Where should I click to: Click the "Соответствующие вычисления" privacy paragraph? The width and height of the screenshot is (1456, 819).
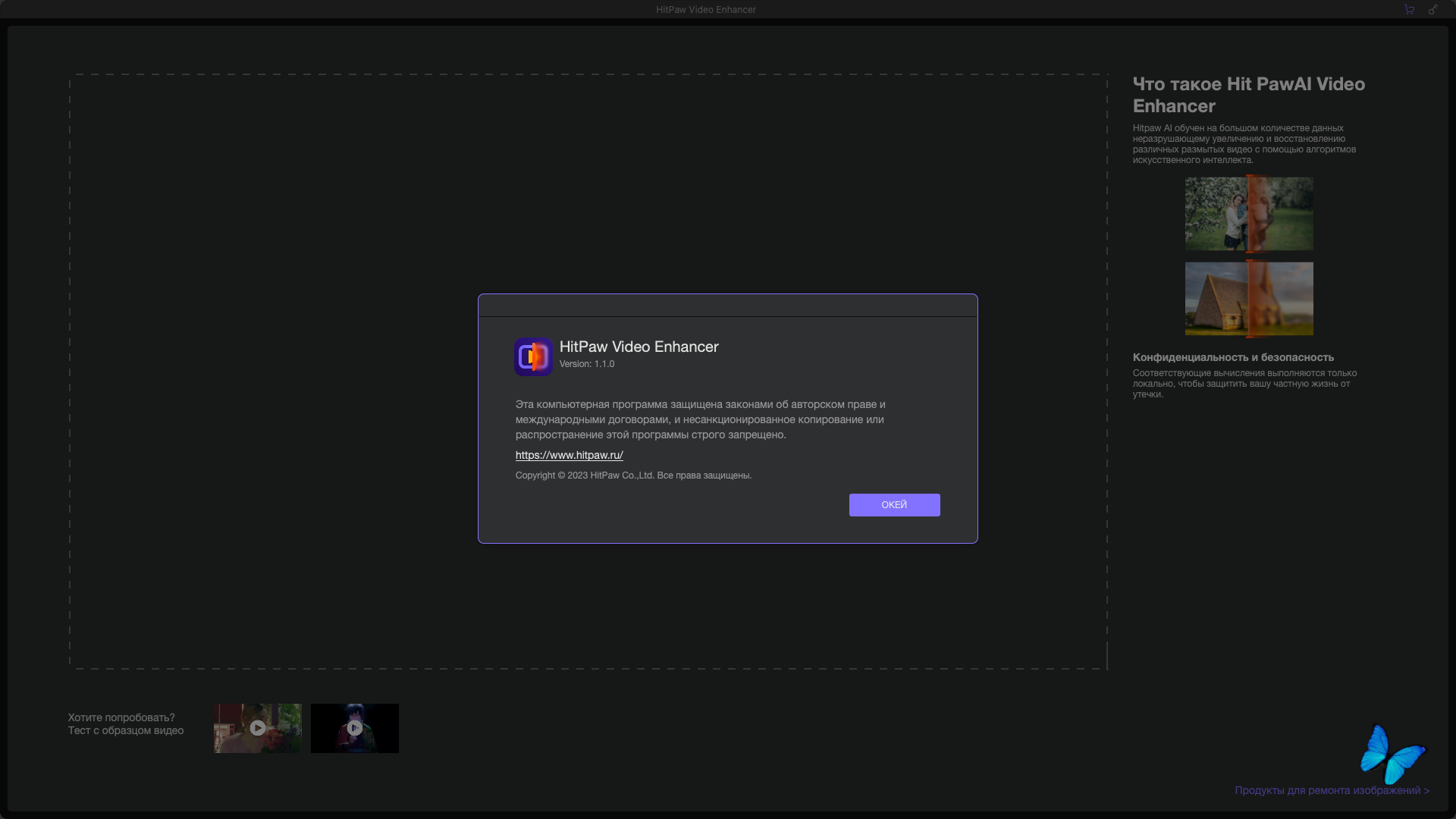tap(1244, 384)
